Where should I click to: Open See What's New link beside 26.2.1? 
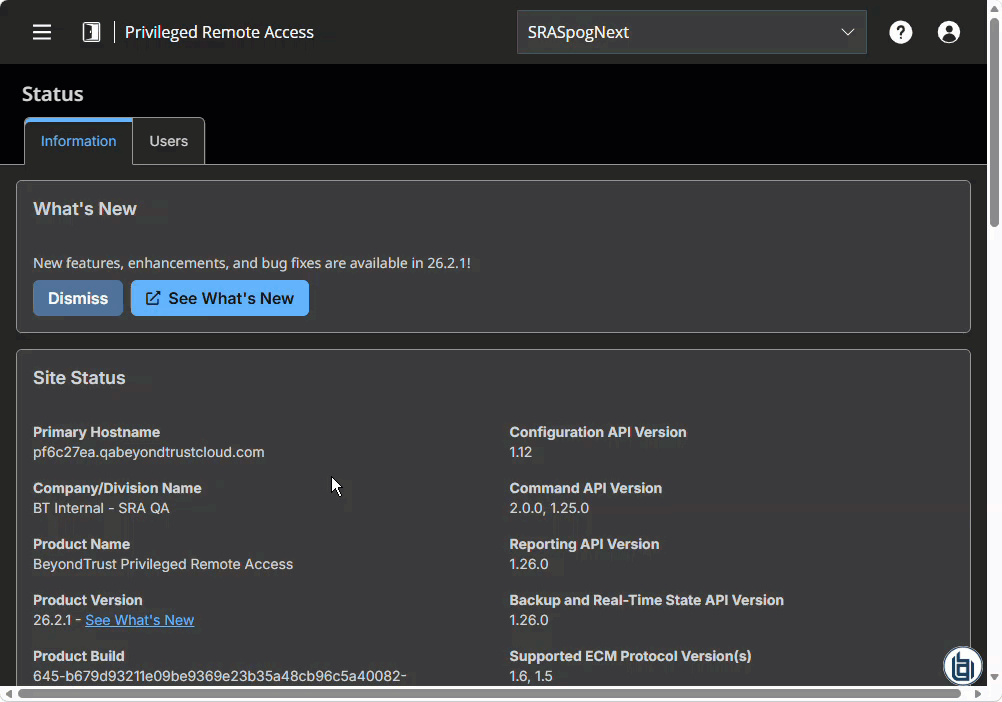(x=140, y=620)
